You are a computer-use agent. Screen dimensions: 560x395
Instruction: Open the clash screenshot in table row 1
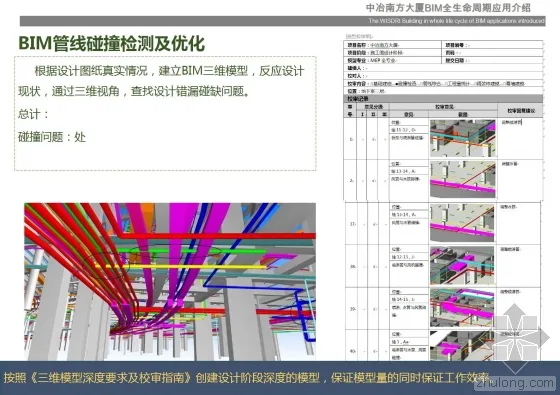(463, 138)
